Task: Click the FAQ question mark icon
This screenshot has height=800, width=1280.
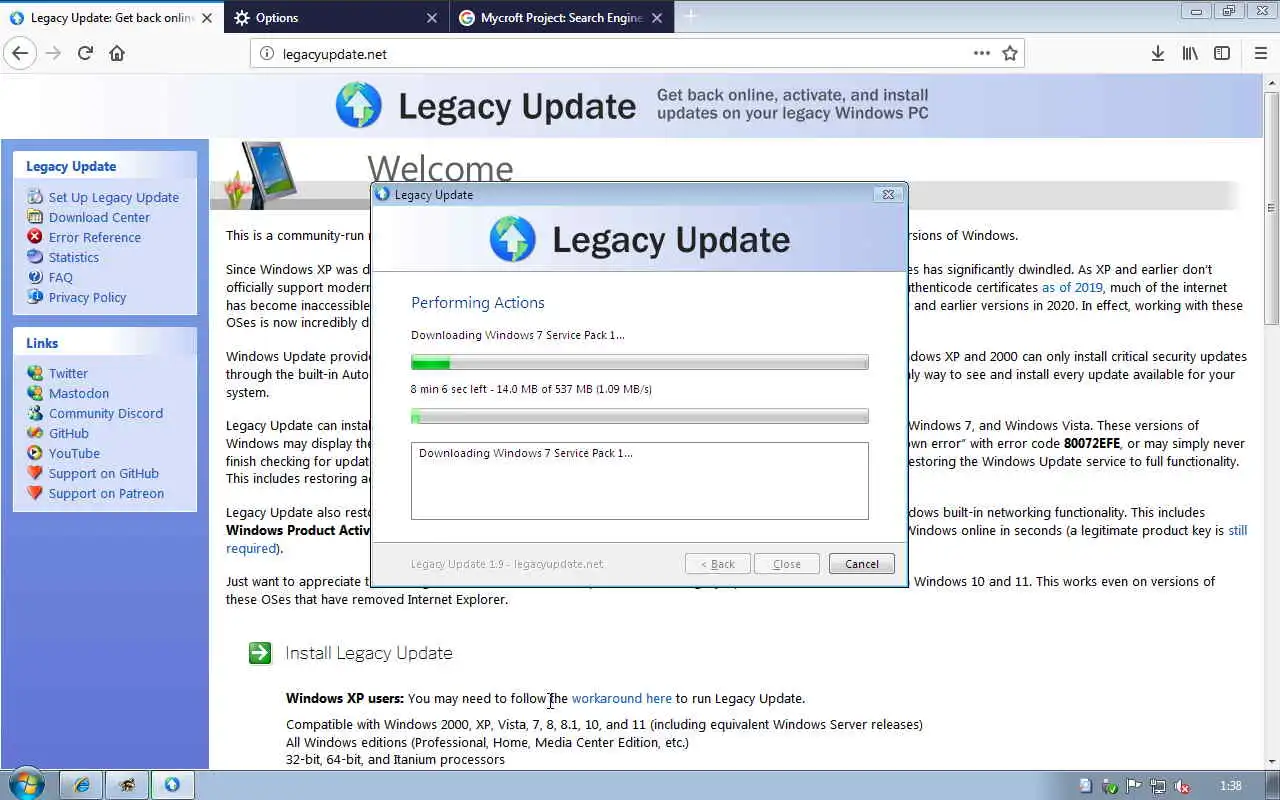Action: (35, 277)
